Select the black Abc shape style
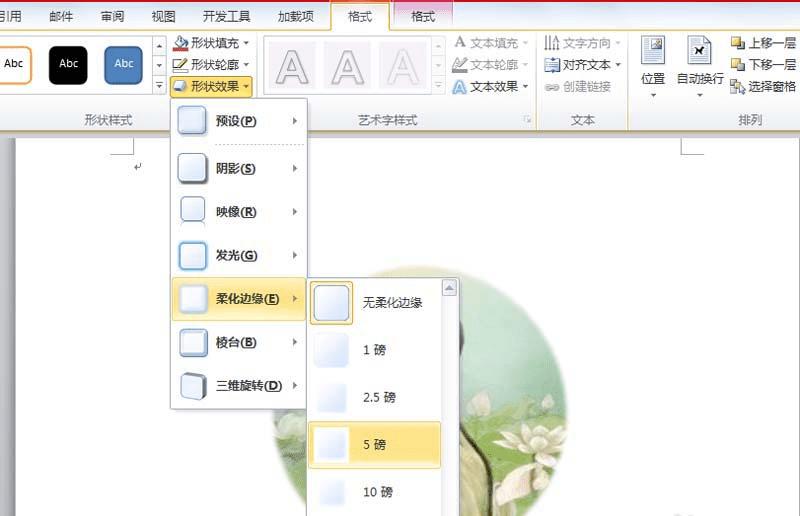This screenshot has width=800, height=516. [x=68, y=65]
